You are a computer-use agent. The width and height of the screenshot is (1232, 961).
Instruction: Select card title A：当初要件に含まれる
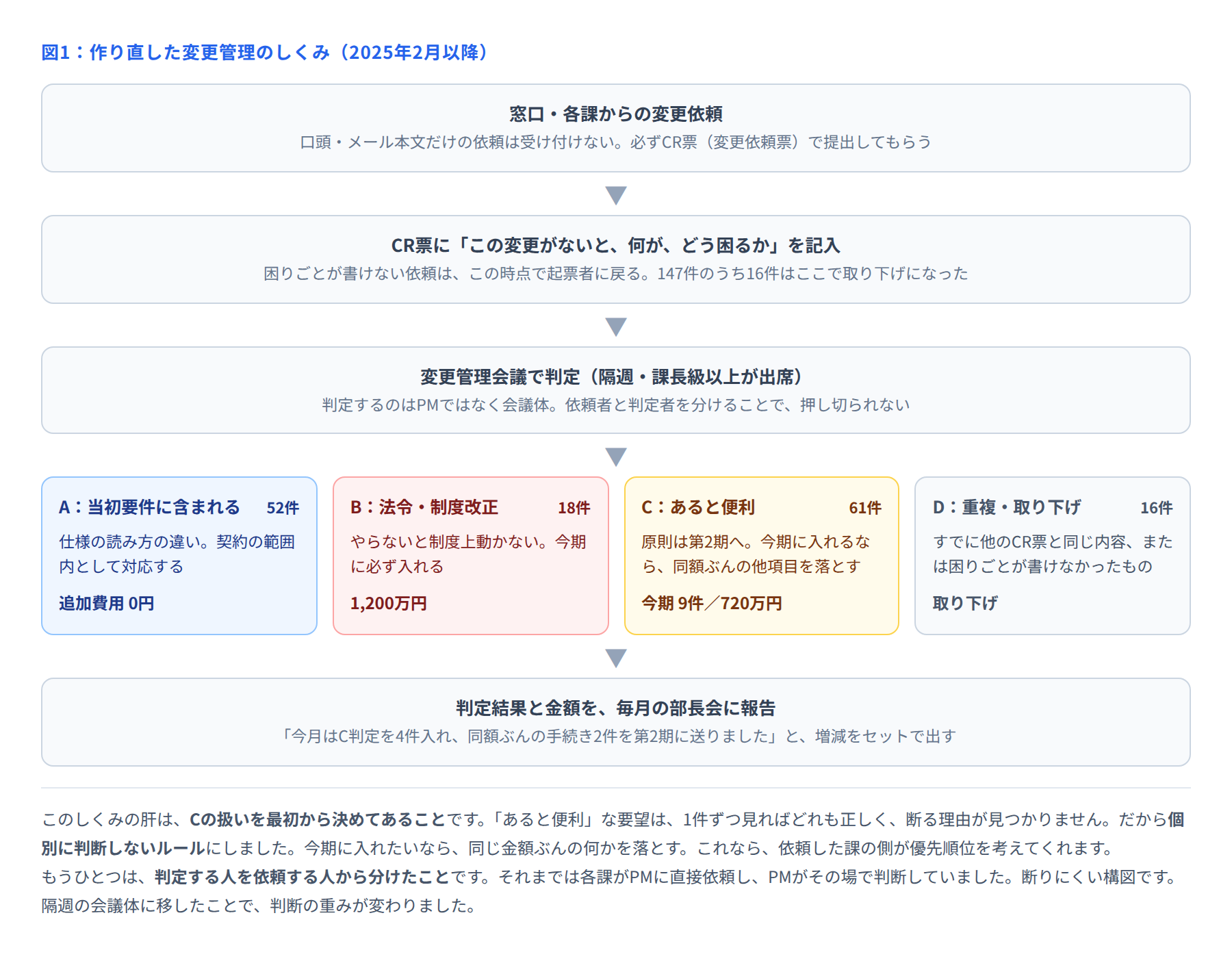pos(149,507)
